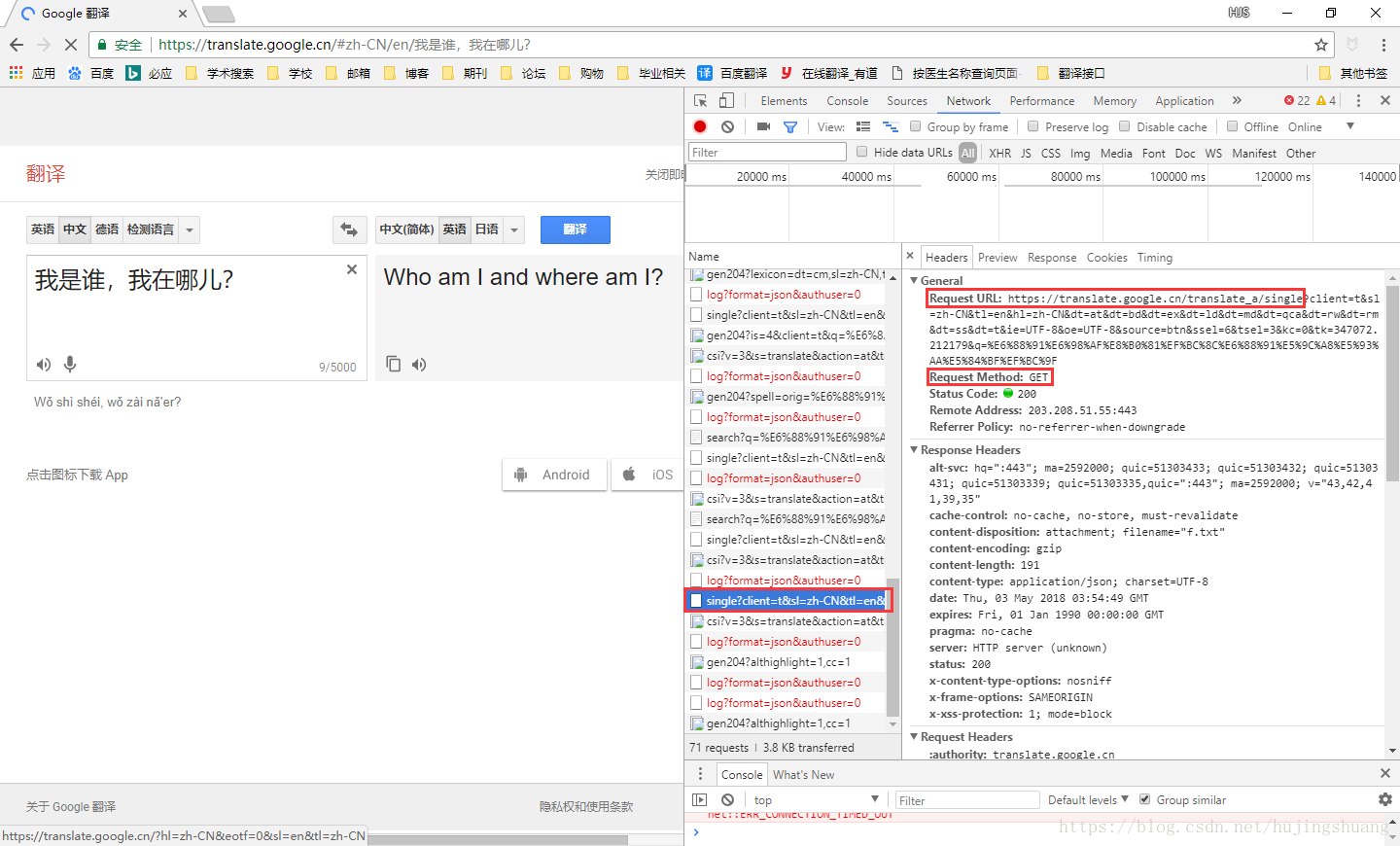Screen dimensions: 1400x846
Task: Go back in browser history
Action: tap(17, 45)
